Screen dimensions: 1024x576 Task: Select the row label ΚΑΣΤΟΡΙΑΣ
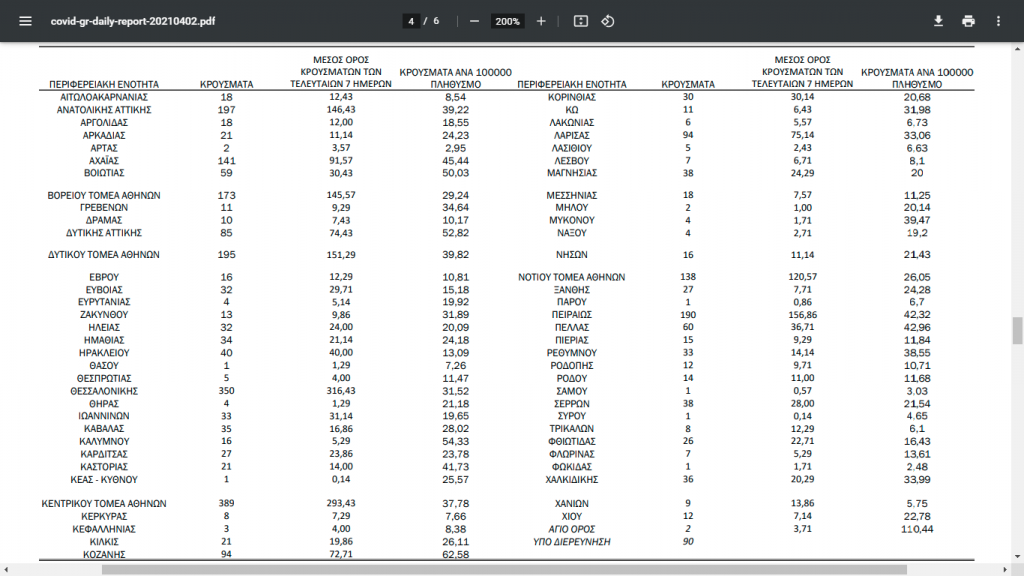click(104, 467)
